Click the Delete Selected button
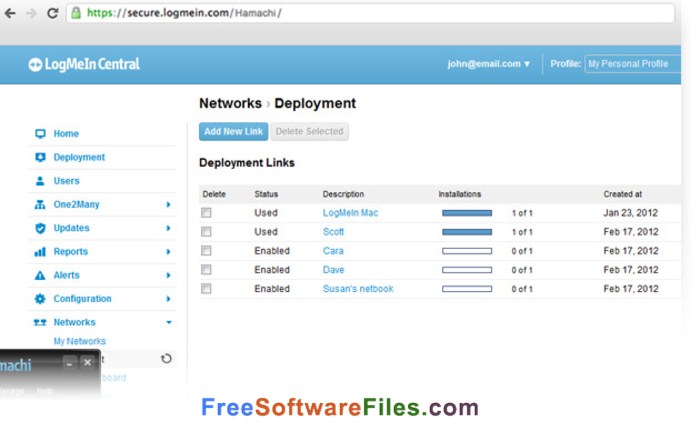 click(309, 132)
